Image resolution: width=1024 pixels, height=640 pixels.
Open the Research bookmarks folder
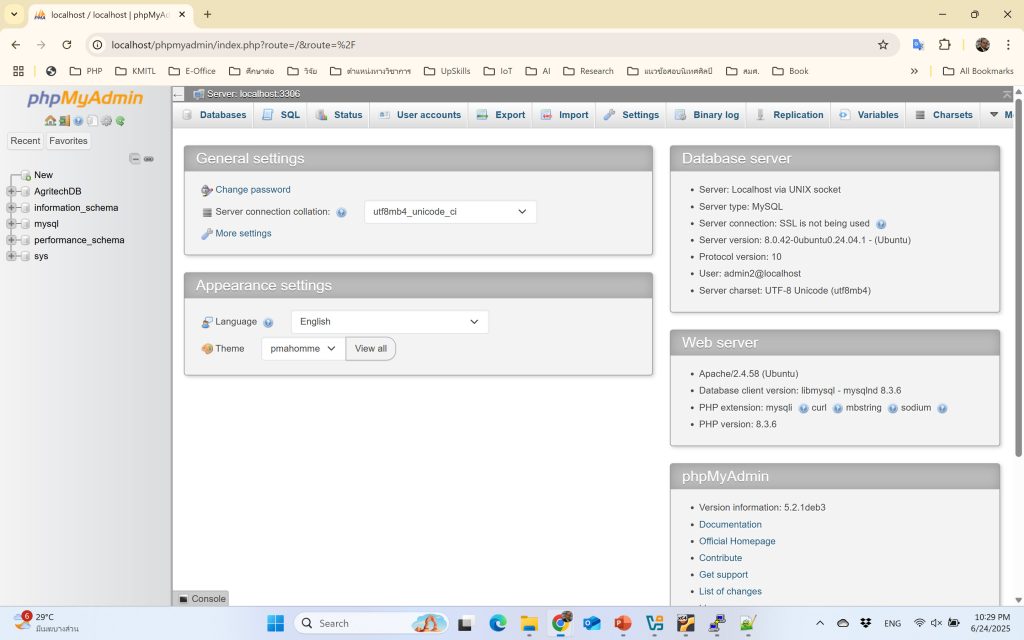click(588, 71)
